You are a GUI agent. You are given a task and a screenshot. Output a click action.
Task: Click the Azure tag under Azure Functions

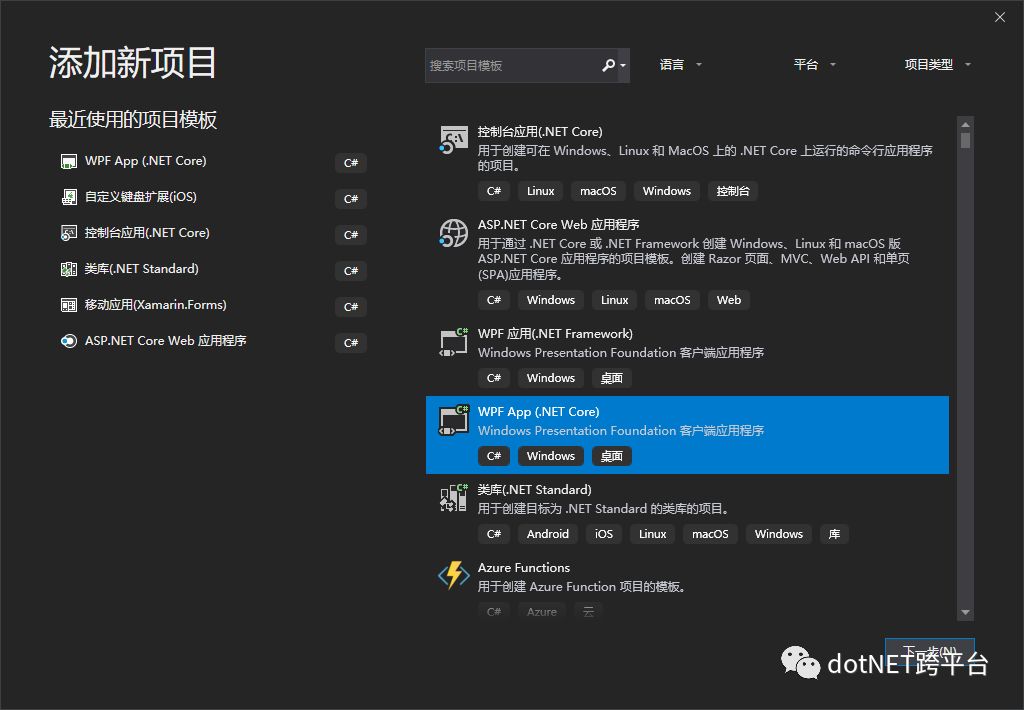(x=542, y=612)
